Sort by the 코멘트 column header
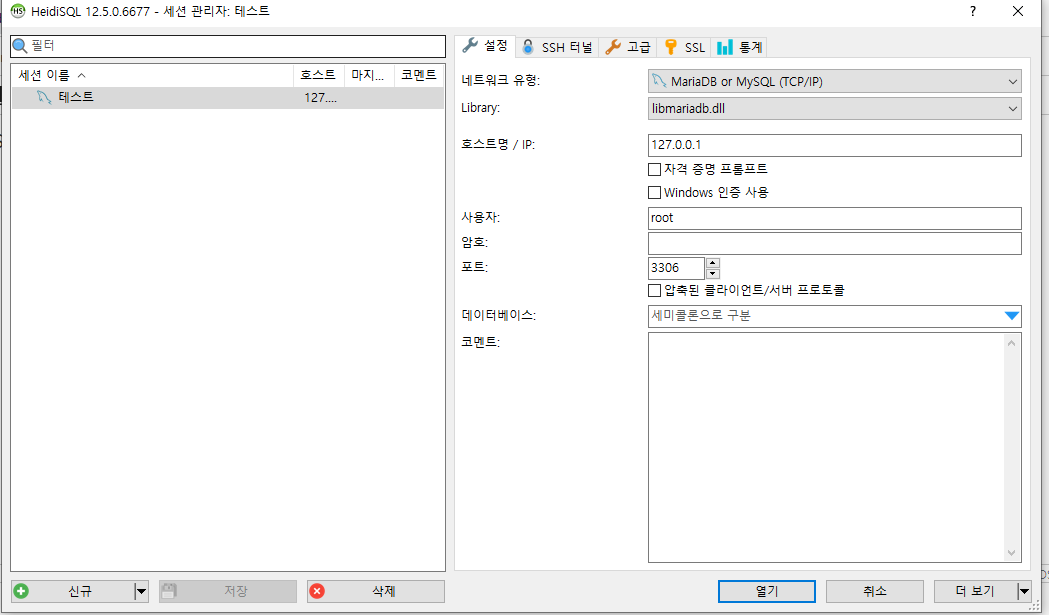Viewport: 1049px width, 615px height. tap(419, 76)
